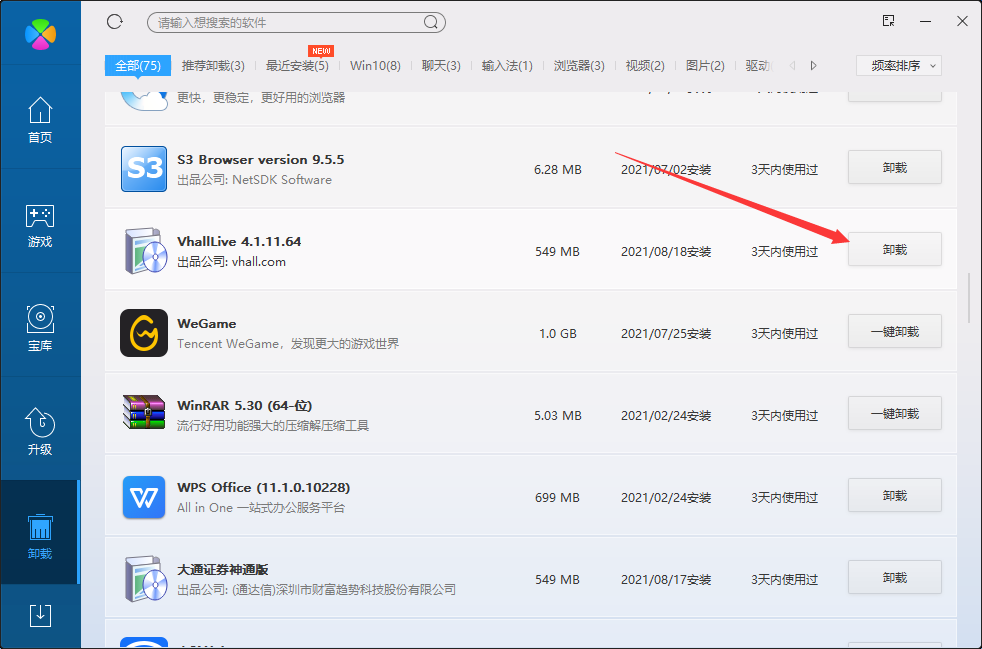Click 卸载 for VhallLive 4.1.11.64

[x=895, y=249]
